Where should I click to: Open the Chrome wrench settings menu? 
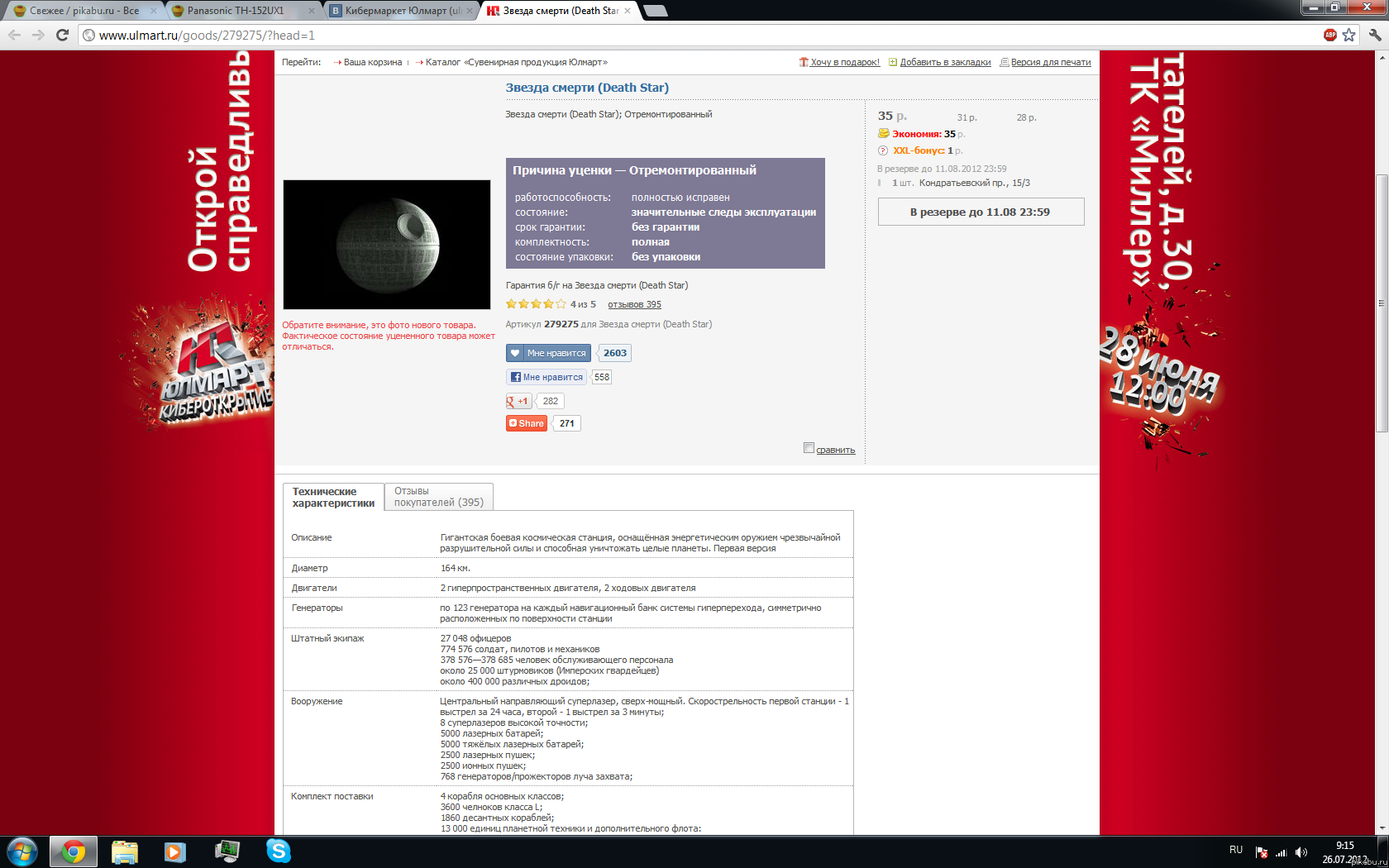1374,35
